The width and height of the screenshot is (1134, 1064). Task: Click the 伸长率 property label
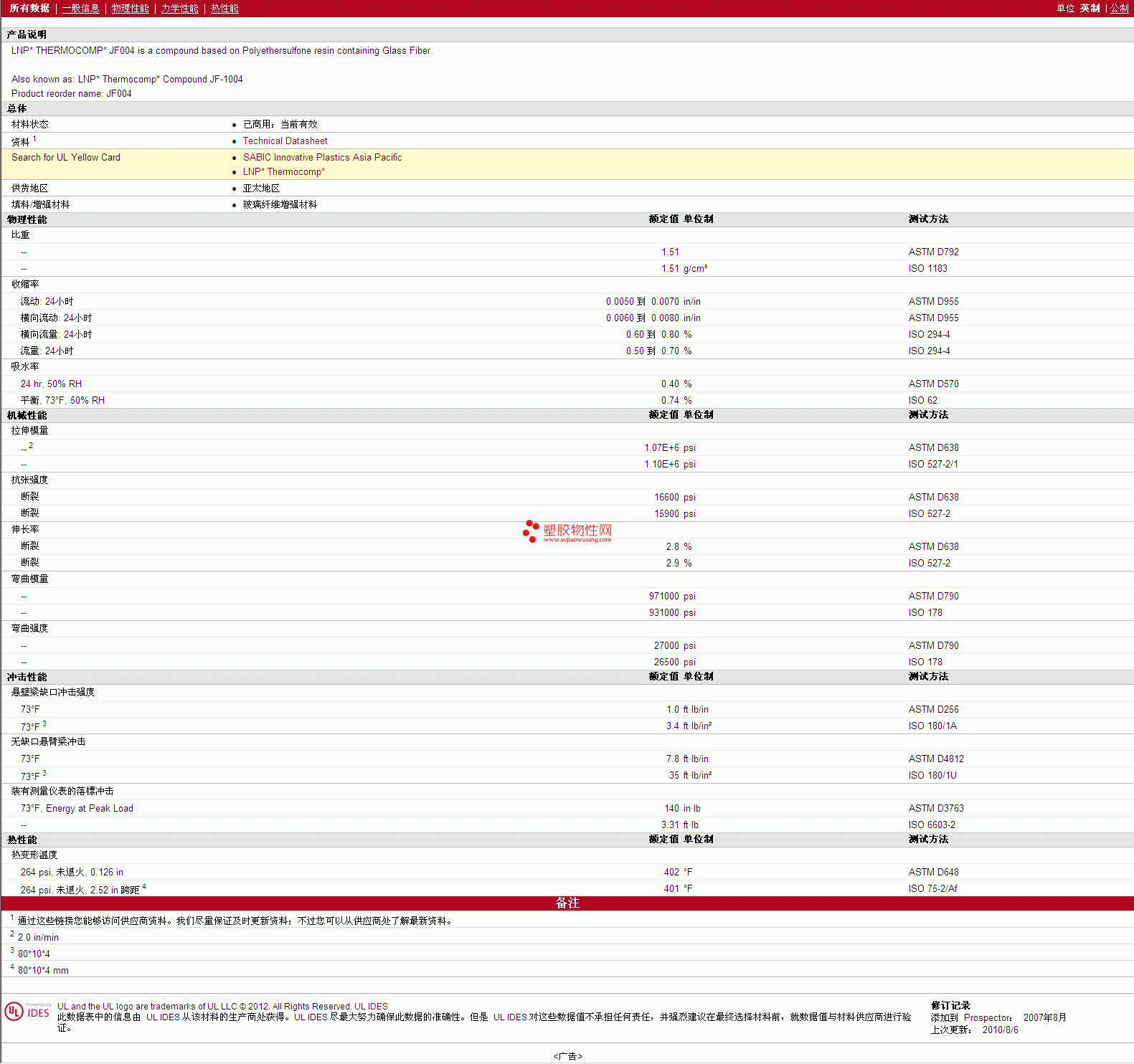coord(25,530)
